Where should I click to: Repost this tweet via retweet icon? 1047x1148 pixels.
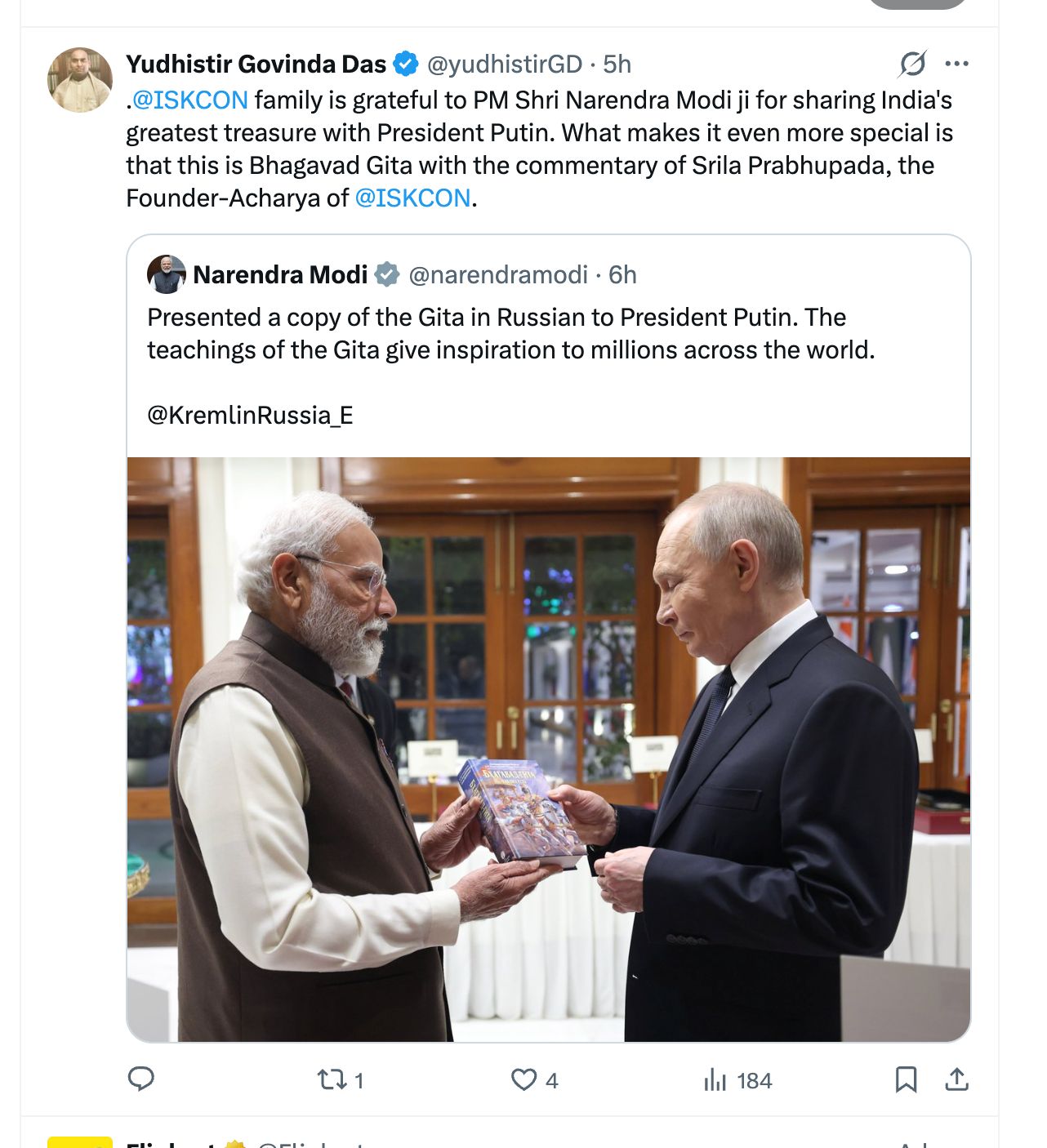click(332, 1079)
